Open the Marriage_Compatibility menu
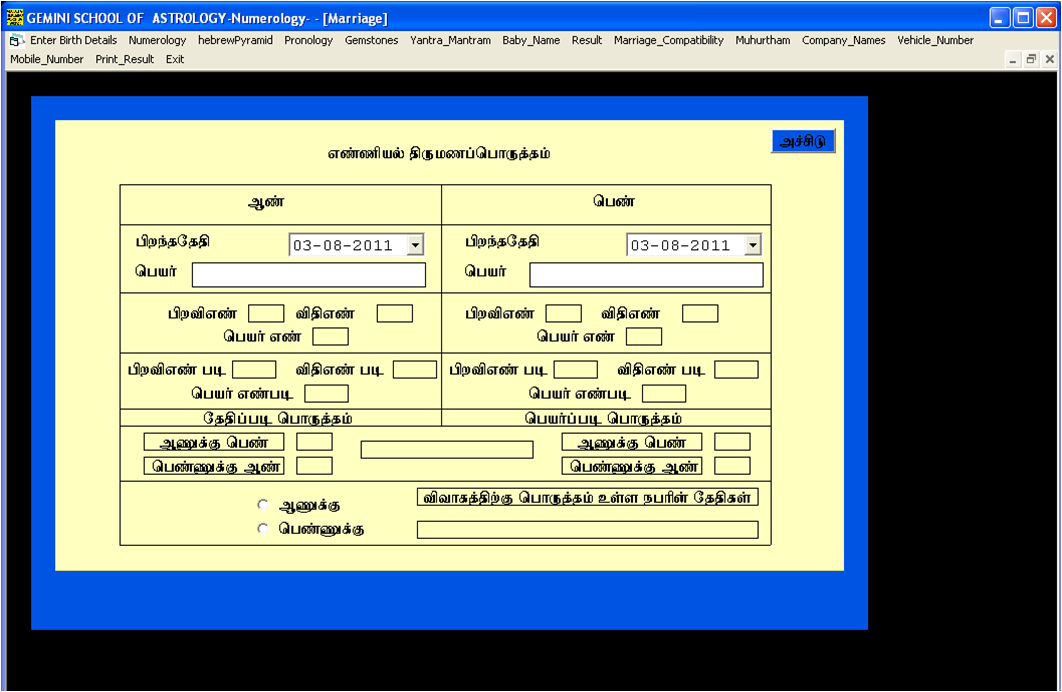 [668, 40]
